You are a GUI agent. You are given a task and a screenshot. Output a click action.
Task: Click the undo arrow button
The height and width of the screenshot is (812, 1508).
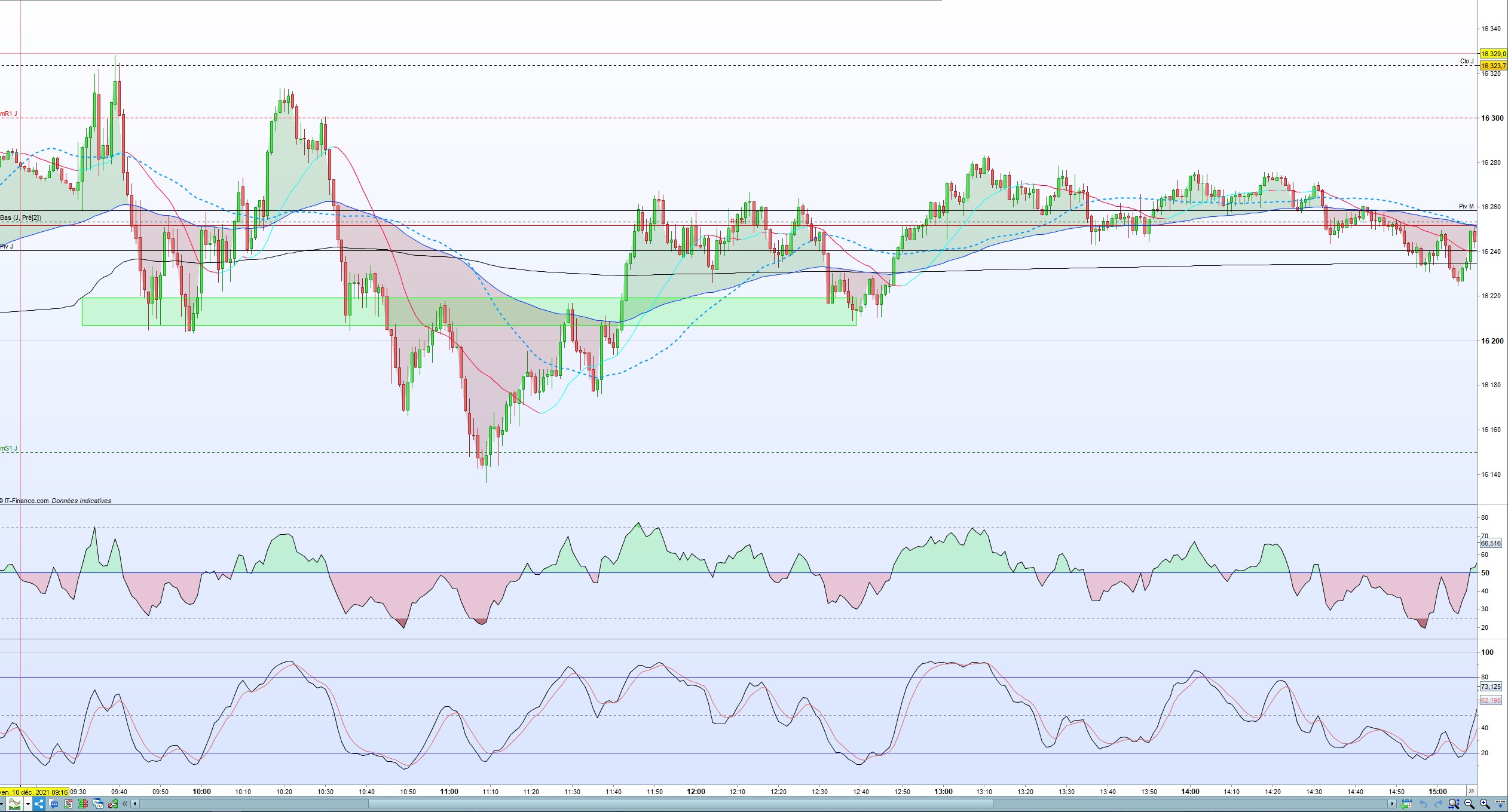tap(1423, 804)
